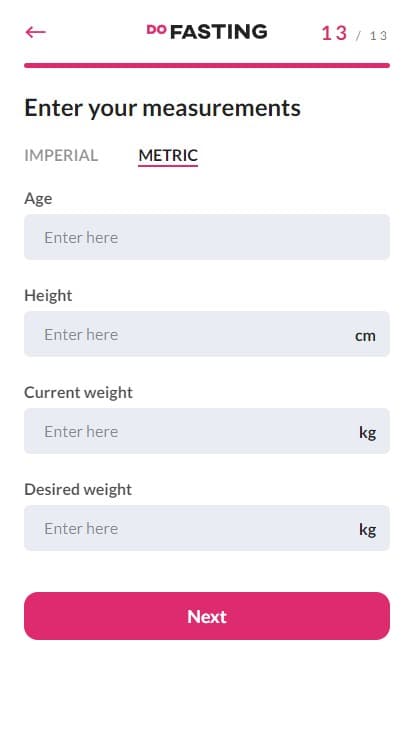Focus the Desired weight input field
414x736 pixels.
(207, 528)
